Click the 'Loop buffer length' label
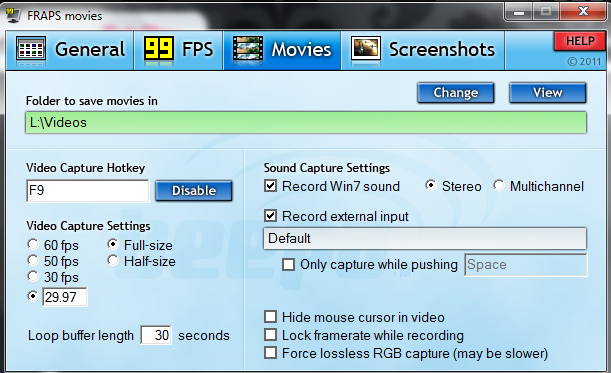The height and width of the screenshot is (373, 611). pos(81,336)
